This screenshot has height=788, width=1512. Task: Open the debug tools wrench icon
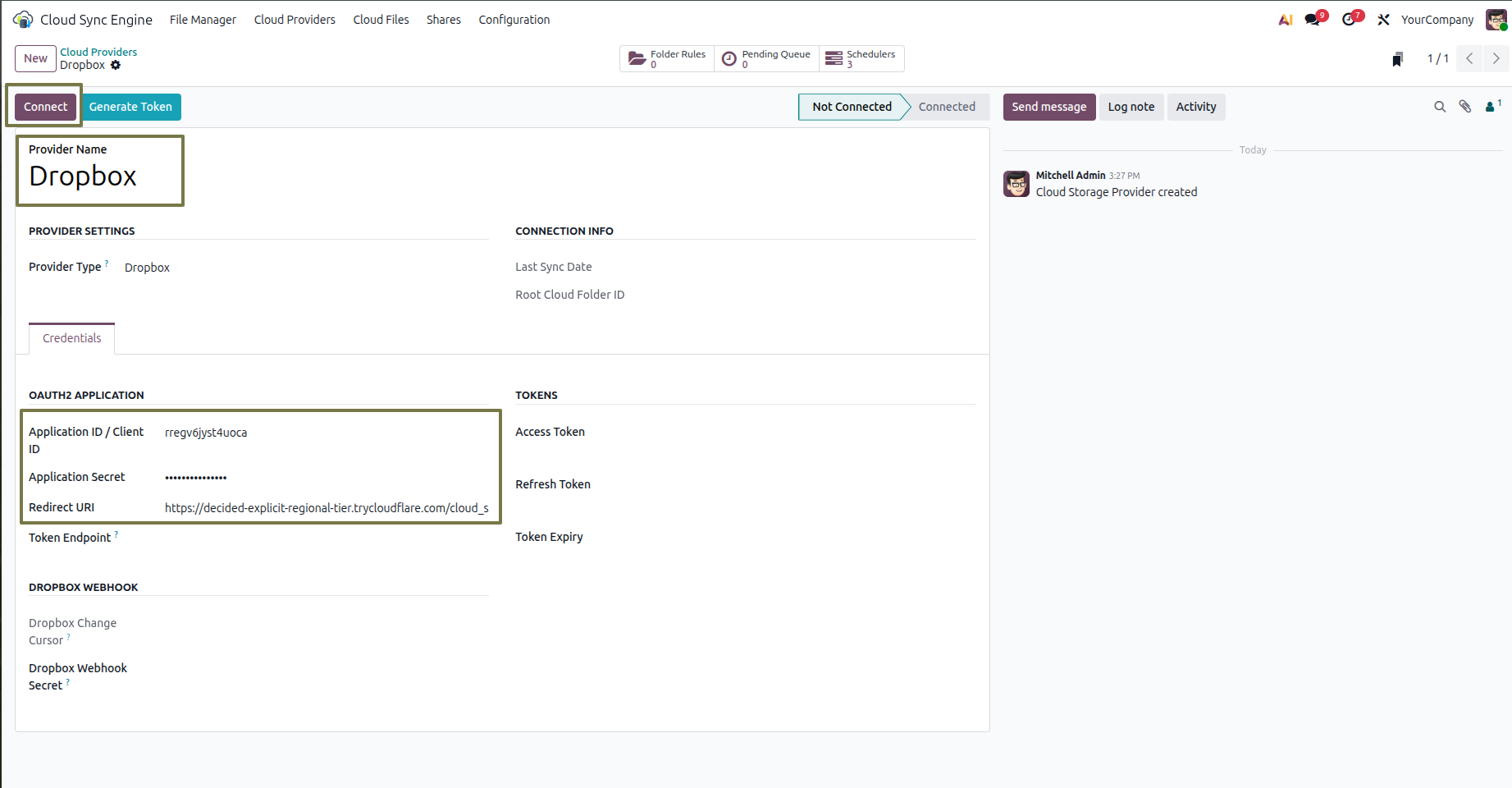pos(1383,20)
